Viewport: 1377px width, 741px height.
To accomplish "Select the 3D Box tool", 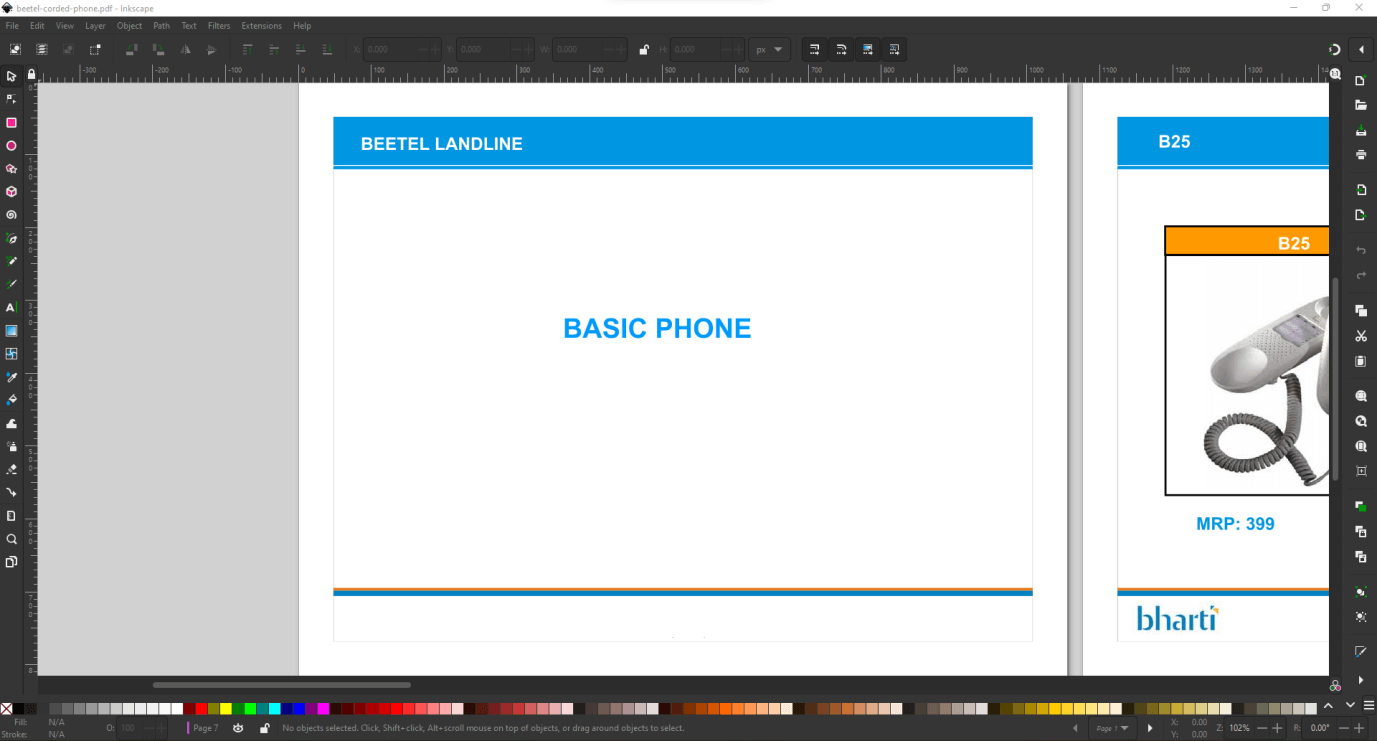I will click(11, 192).
